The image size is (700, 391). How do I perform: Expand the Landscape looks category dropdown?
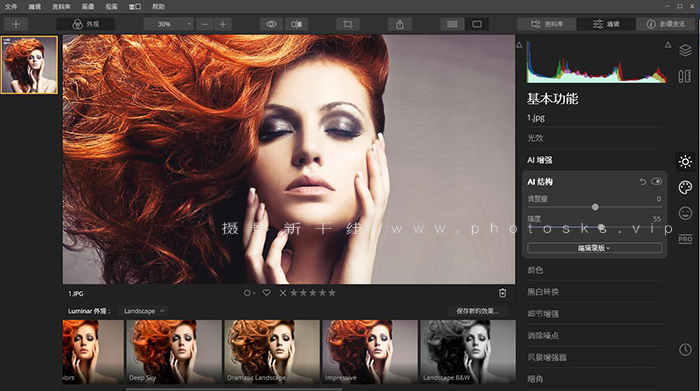pyautogui.click(x=144, y=311)
